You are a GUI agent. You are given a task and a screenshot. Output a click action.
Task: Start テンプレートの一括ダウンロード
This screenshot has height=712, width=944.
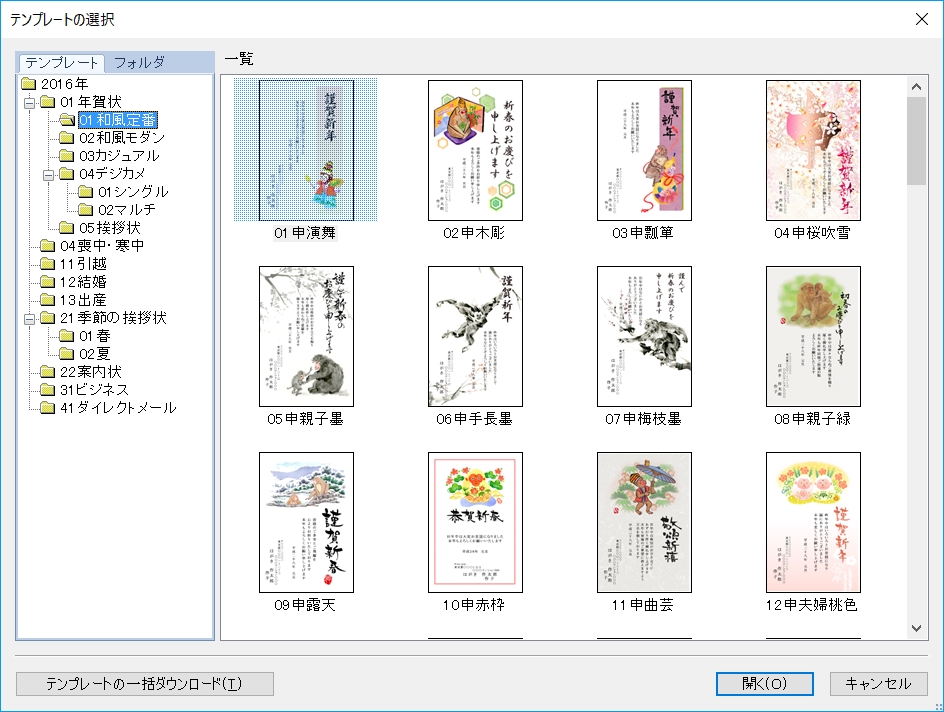144,684
